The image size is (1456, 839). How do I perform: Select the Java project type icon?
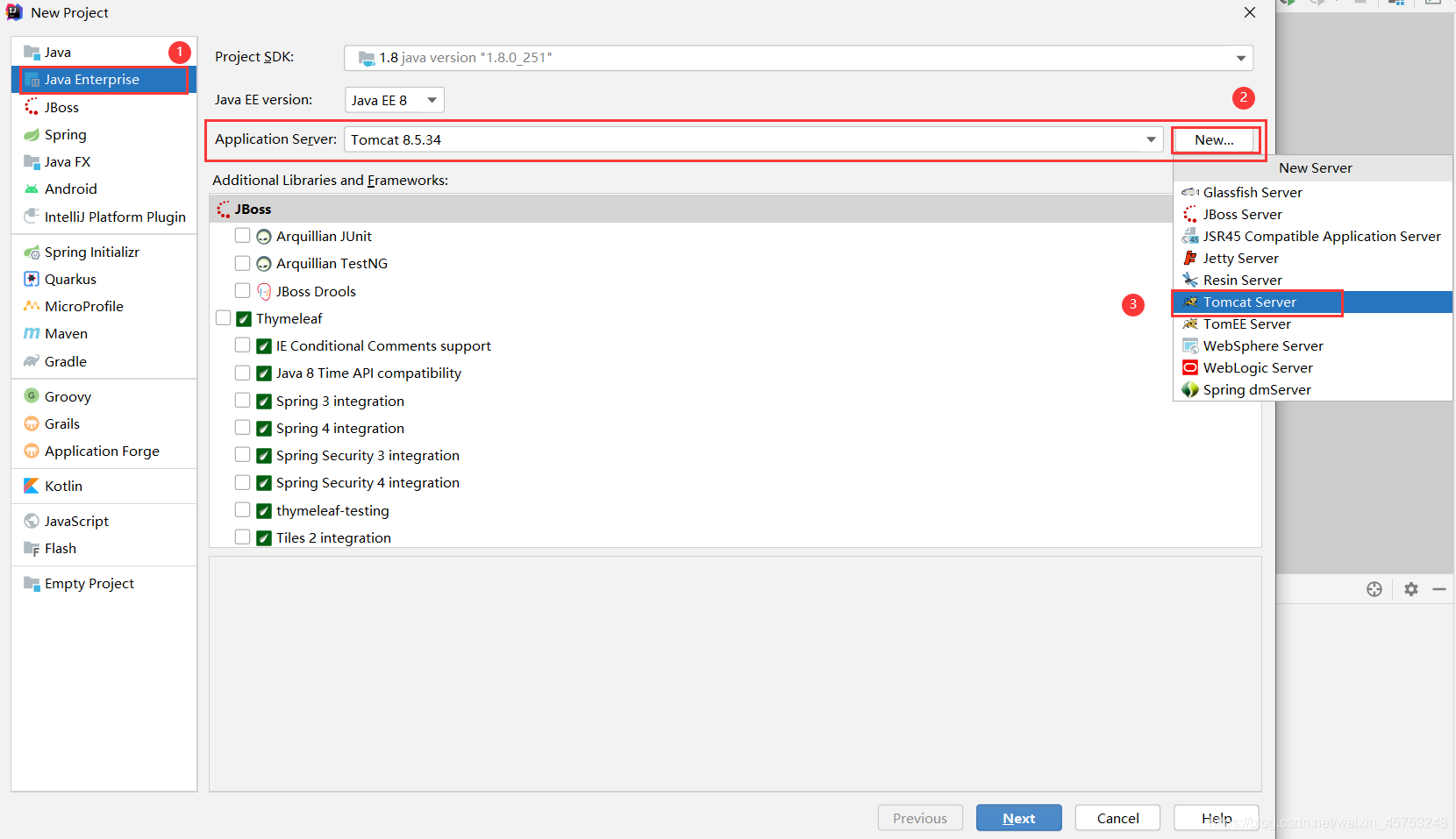click(32, 53)
